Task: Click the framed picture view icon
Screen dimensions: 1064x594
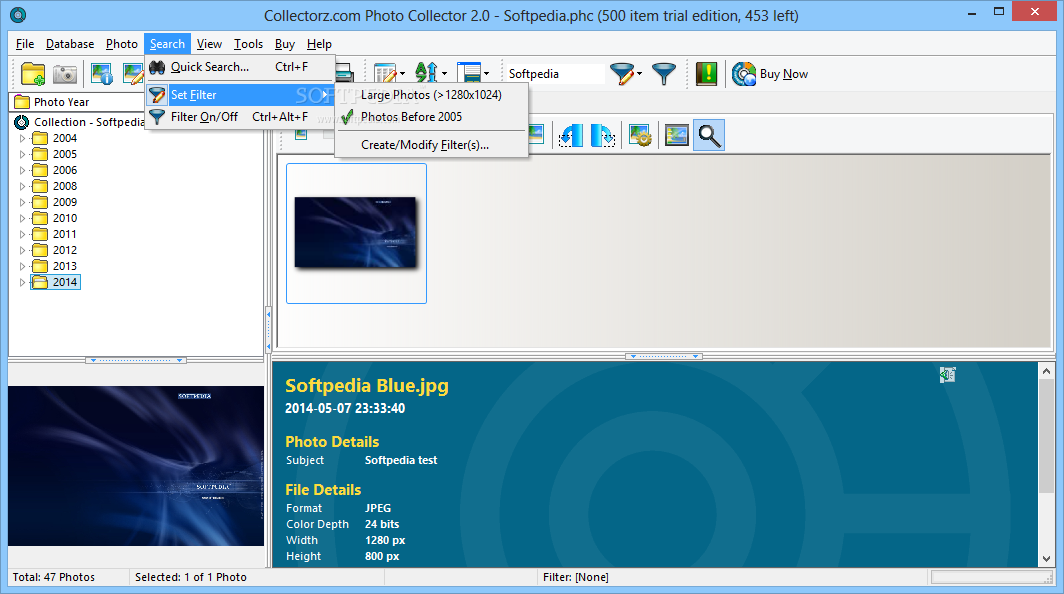Action: pyautogui.click(x=677, y=136)
